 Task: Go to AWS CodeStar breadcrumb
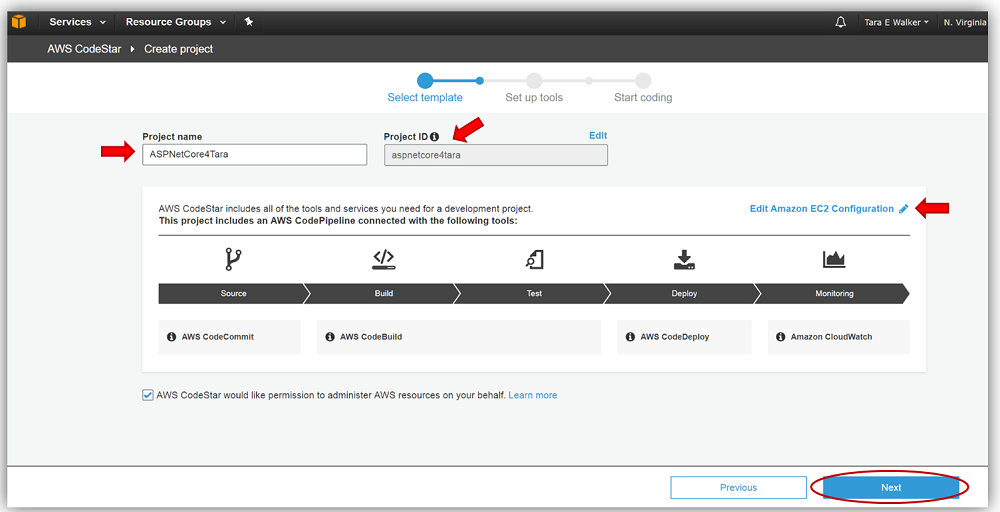click(84, 49)
